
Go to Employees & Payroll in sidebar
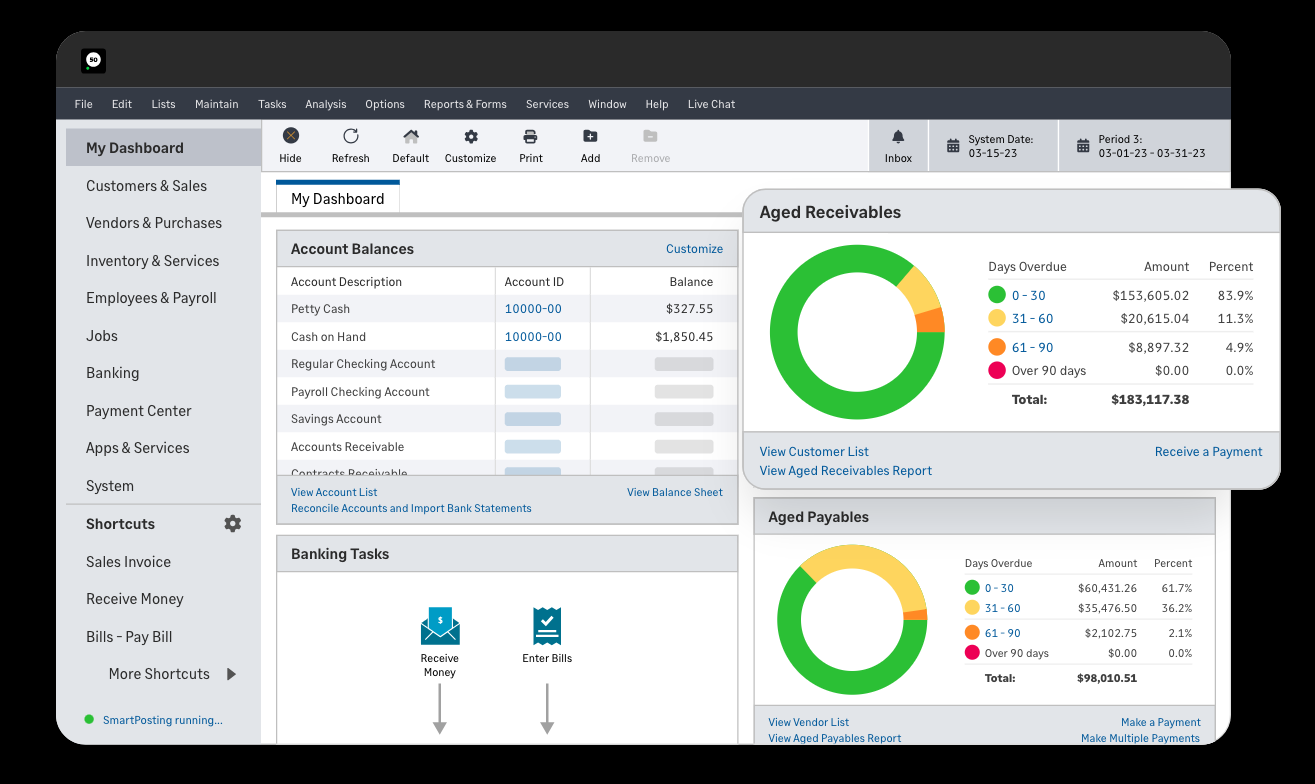click(151, 298)
